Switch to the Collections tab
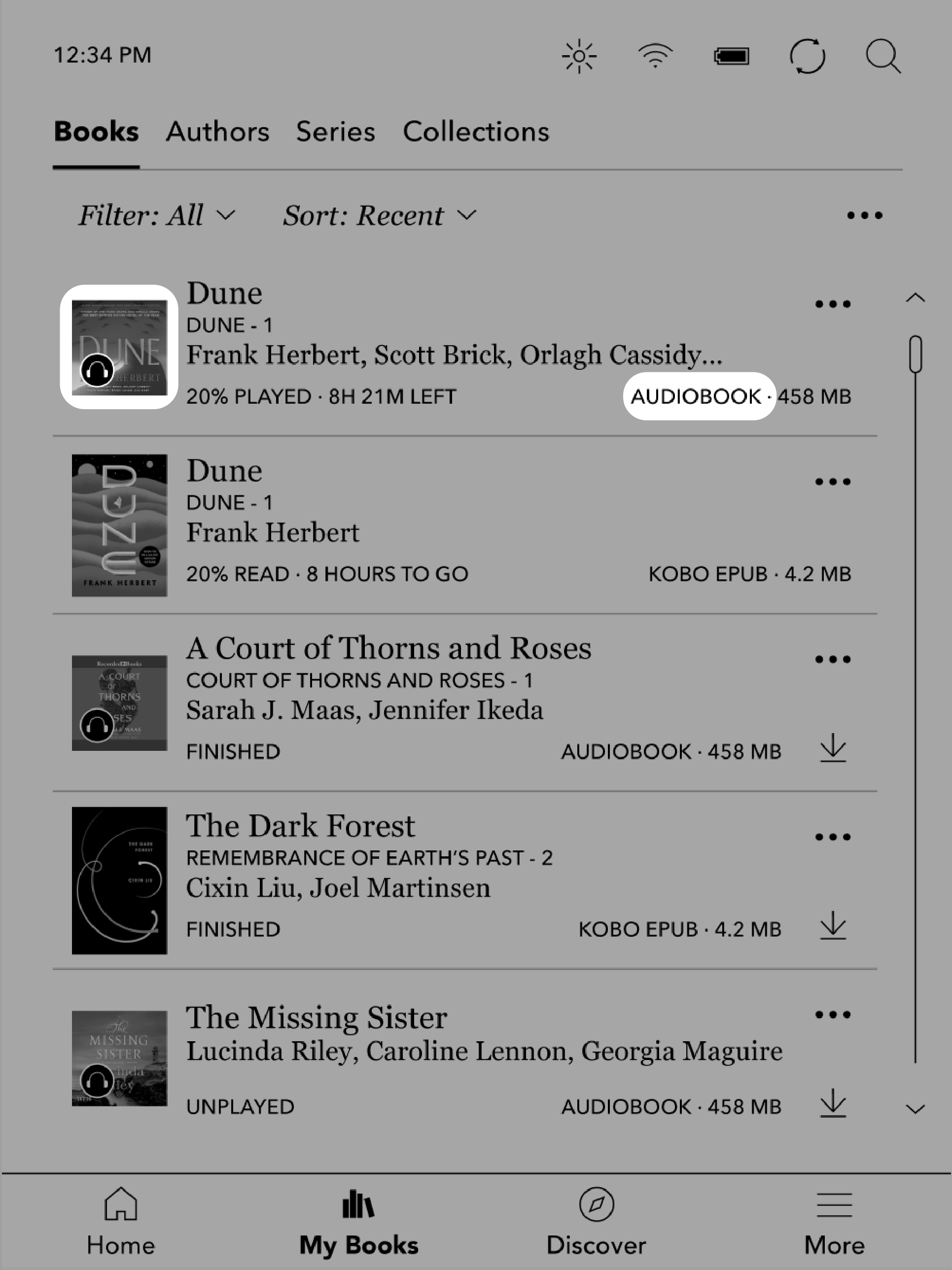The width and height of the screenshot is (952, 1270). pyautogui.click(x=476, y=131)
